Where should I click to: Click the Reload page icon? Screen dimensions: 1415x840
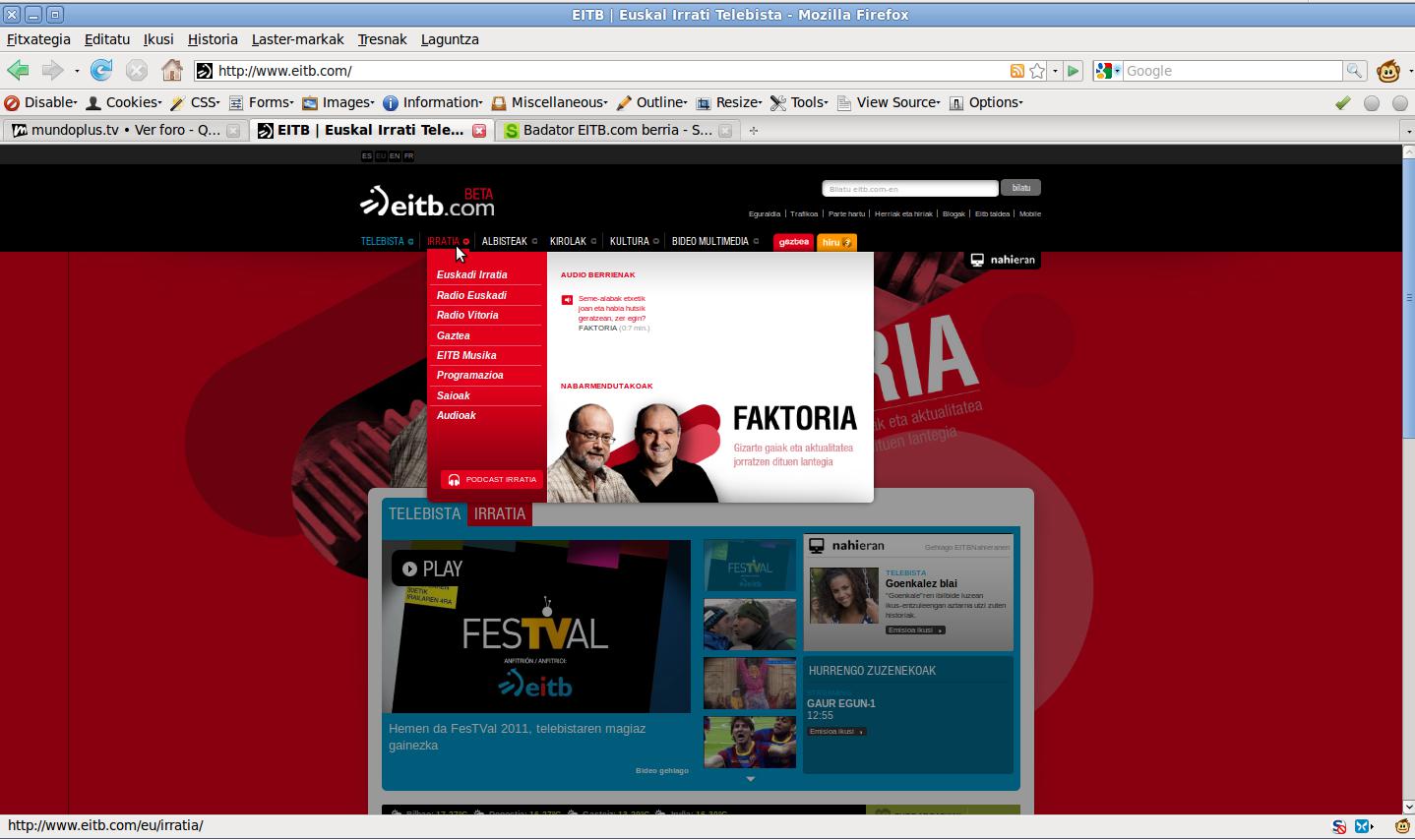click(100, 70)
